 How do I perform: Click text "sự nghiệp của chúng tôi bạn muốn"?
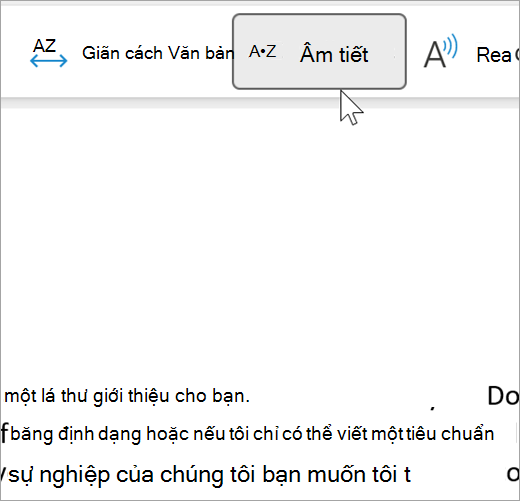[x=187, y=475]
